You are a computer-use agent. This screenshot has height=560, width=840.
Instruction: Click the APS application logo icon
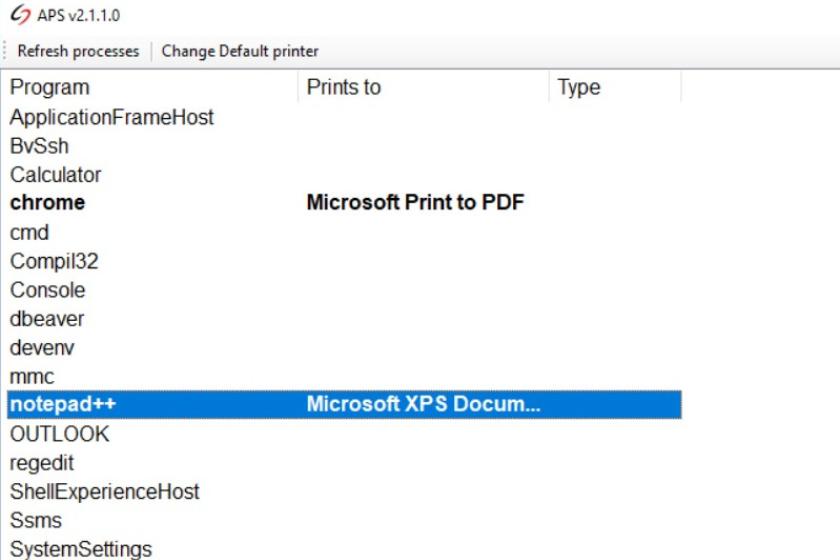[x=20, y=15]
